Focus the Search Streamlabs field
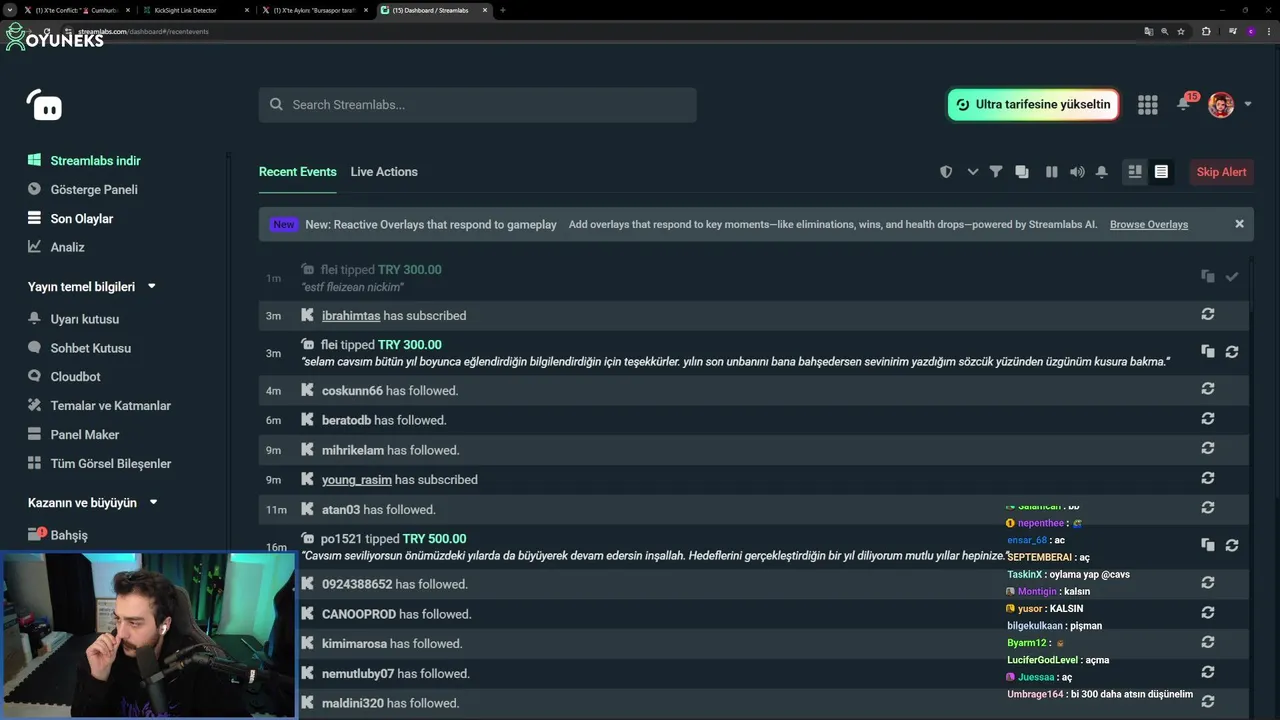The height and width of the screenshot is (720, 1280). pos(478,105)
